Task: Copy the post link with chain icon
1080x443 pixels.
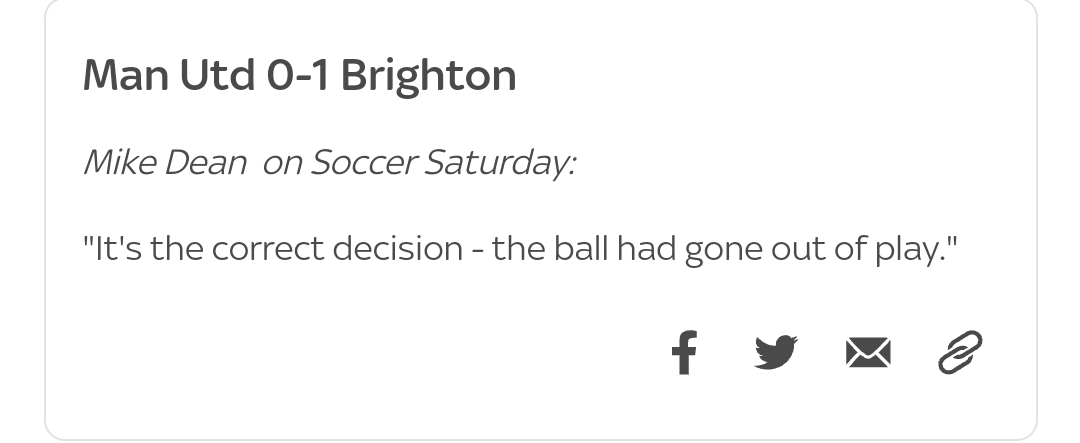Action: tap(960, 353)
